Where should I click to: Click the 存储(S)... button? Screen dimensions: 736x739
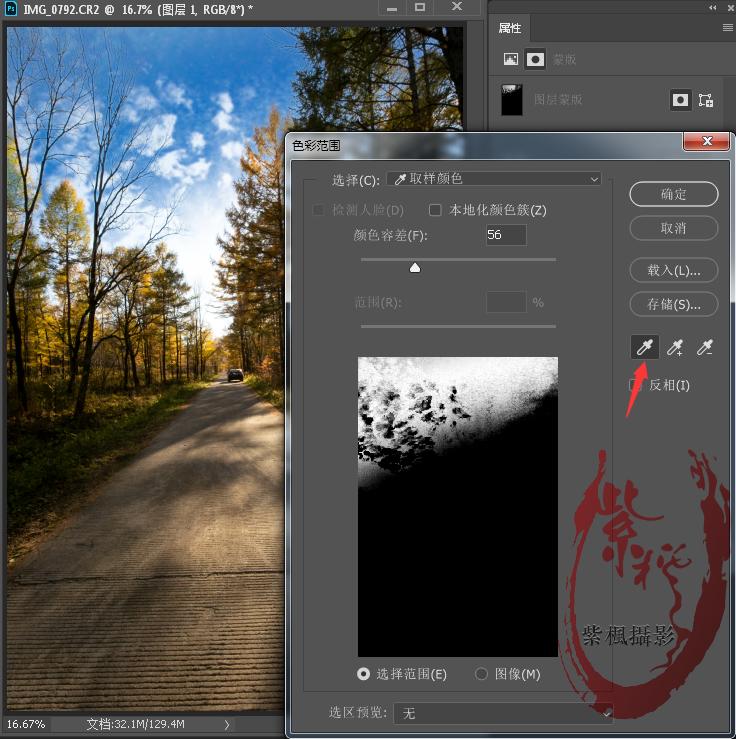673,304
